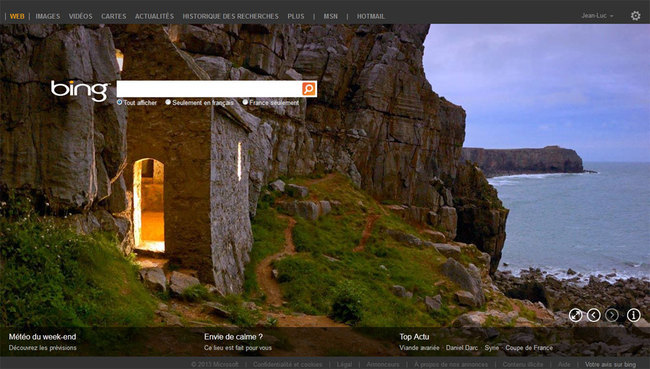Click inside the Bing search box
650x369 pixels.
click(x=209, y=89)
